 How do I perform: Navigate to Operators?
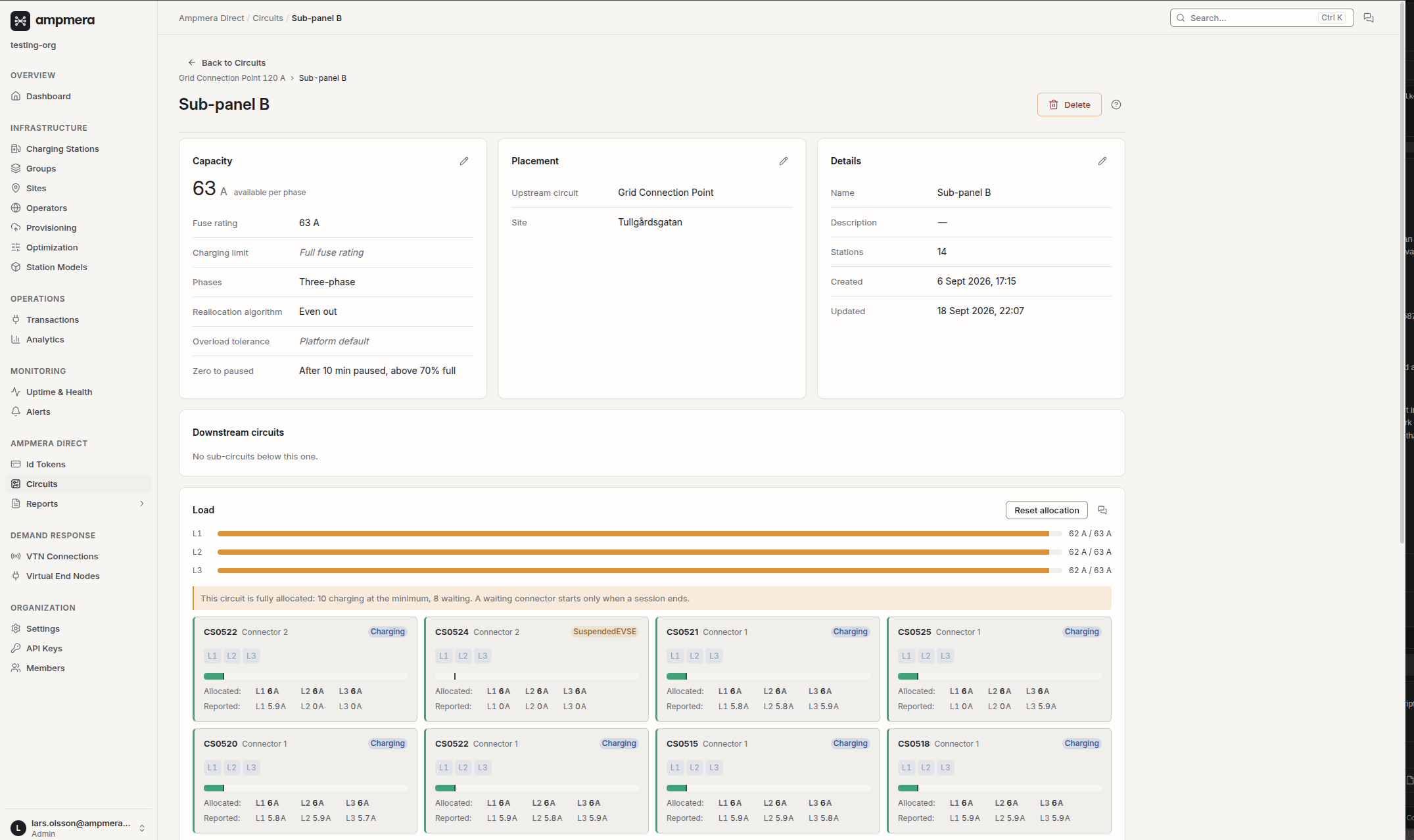(x=78, y=208)
